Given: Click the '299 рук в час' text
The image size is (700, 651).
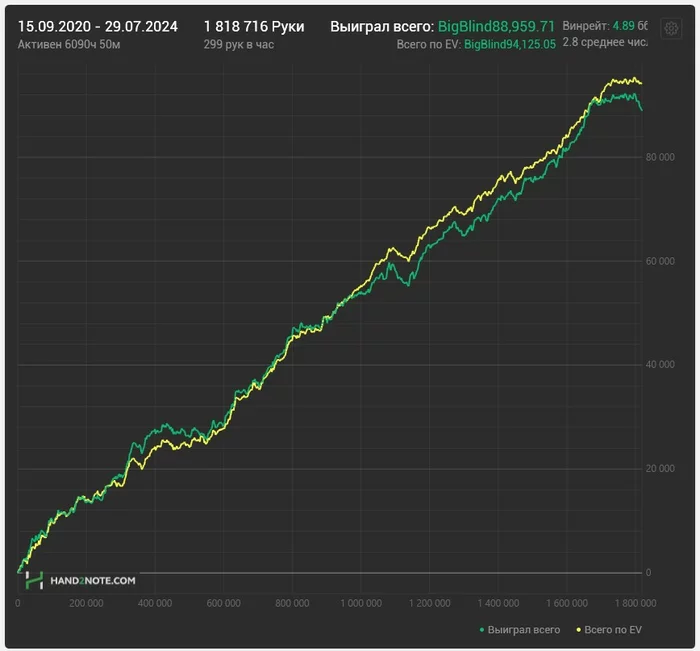Looking at the screenshot, I should pos(239,44).
